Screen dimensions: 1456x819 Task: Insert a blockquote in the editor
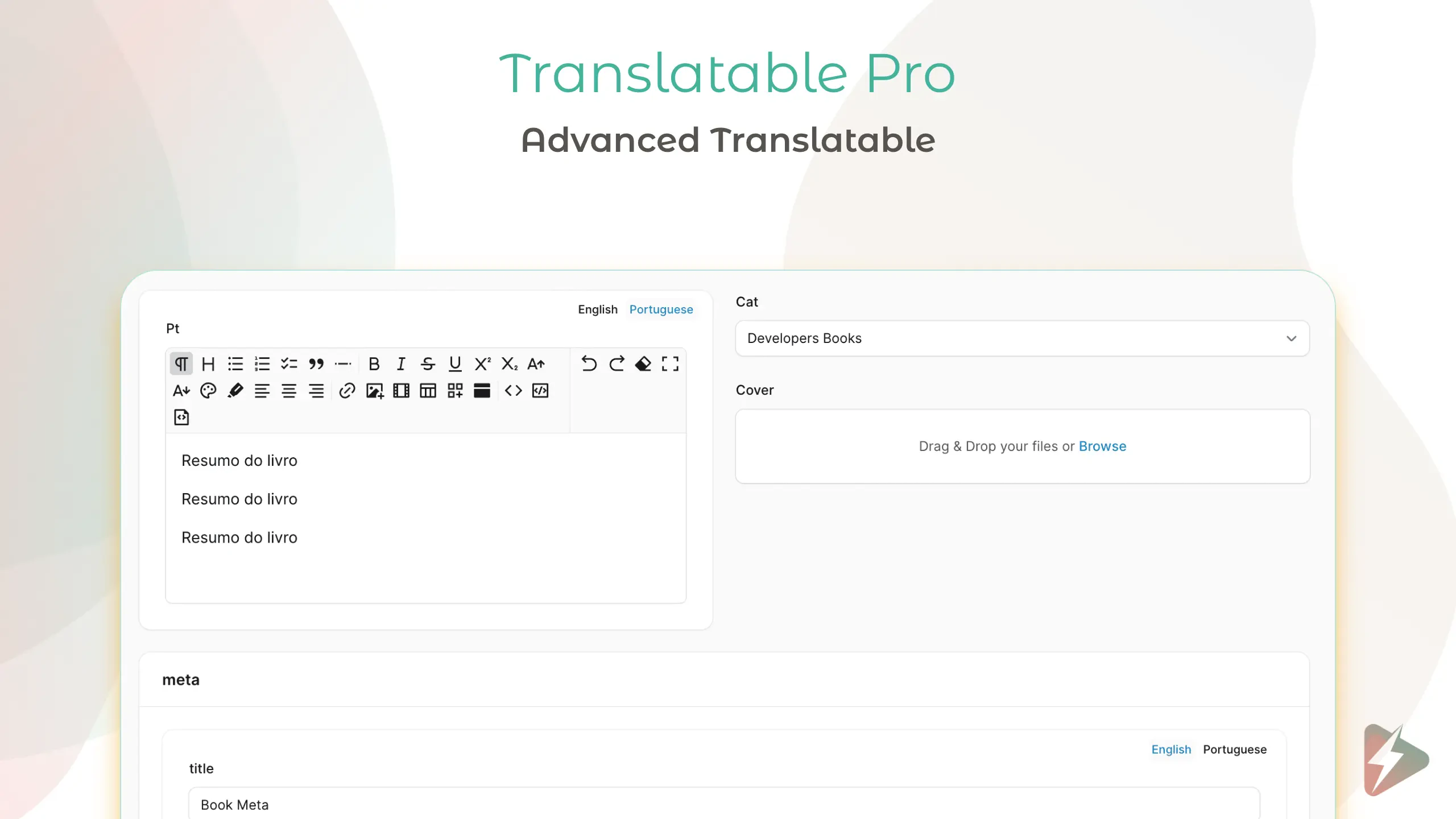[317, 364]
